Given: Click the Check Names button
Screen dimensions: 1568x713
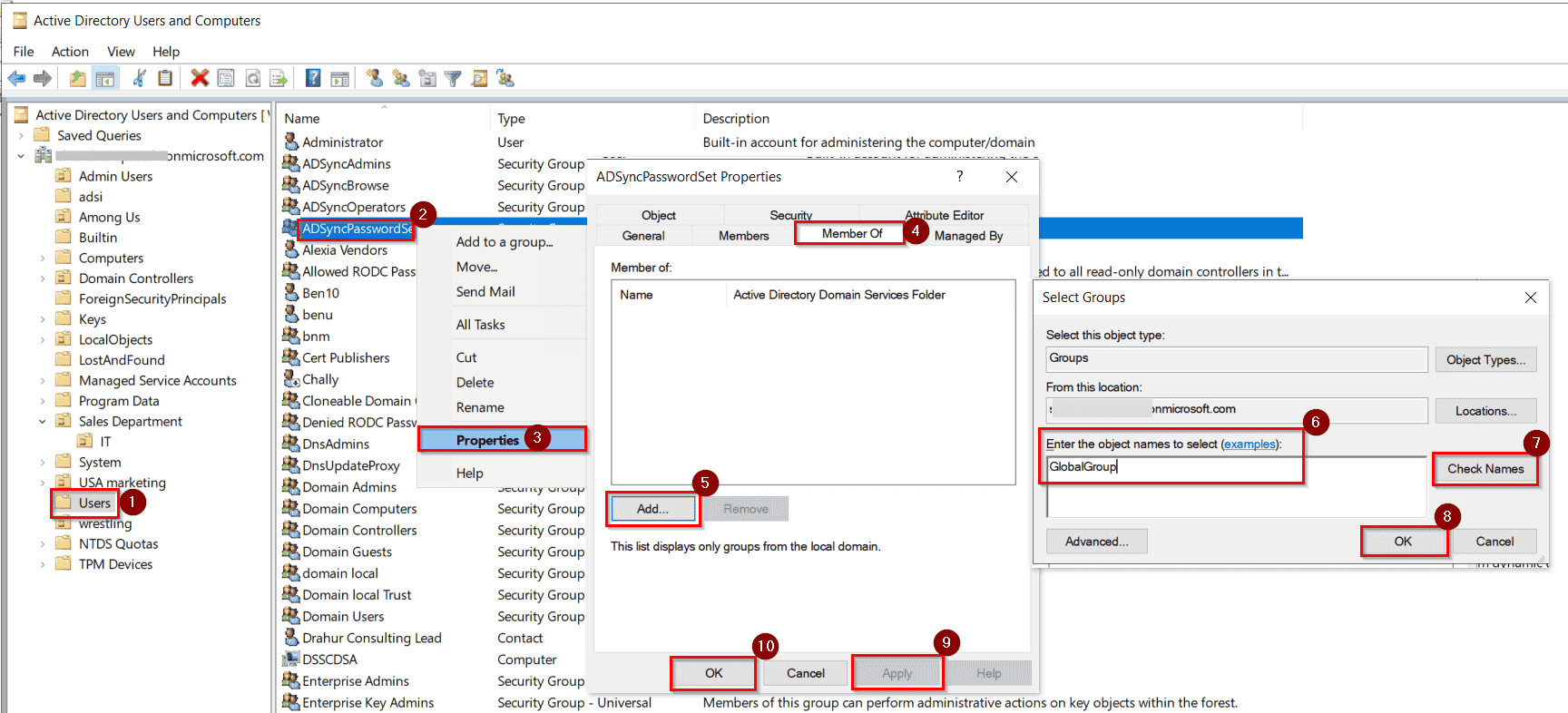Looking at the screenshot, I should [1485, 469].
